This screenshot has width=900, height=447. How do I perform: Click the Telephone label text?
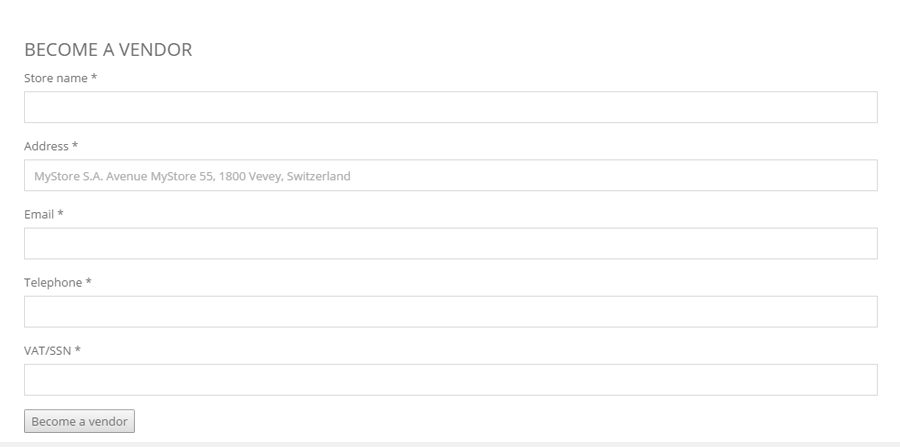(53, 283)
